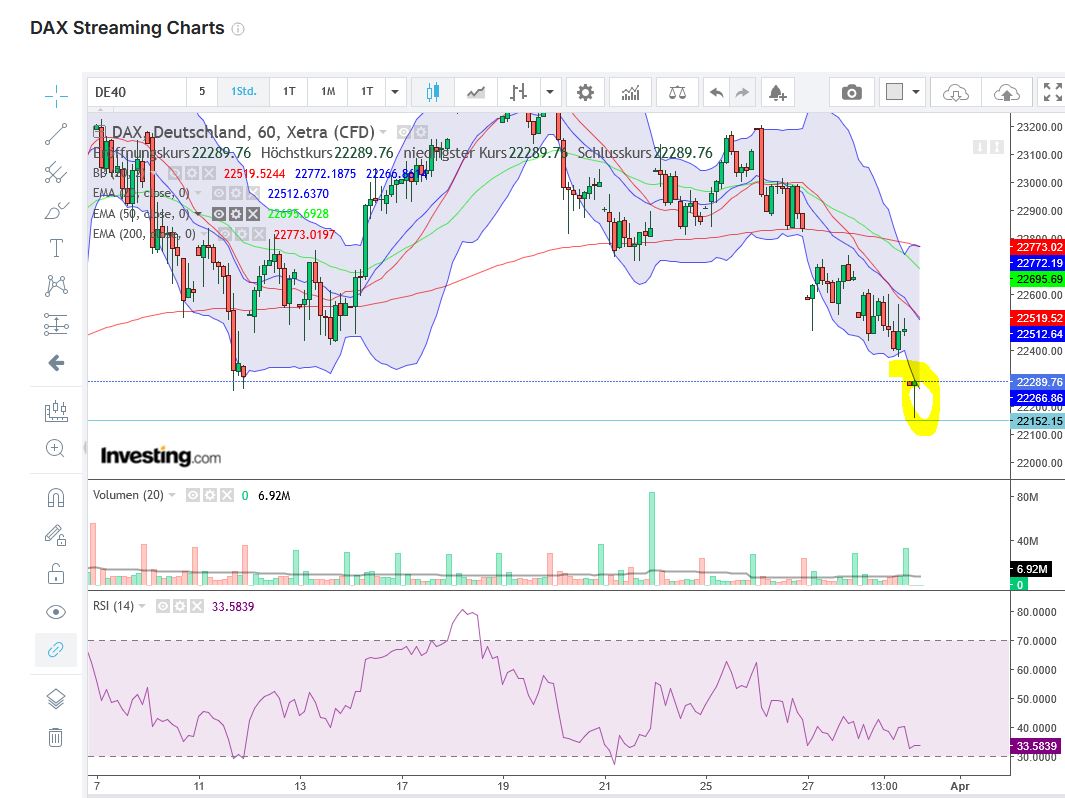Click the compare scales icon

click(x=677, y=90)
